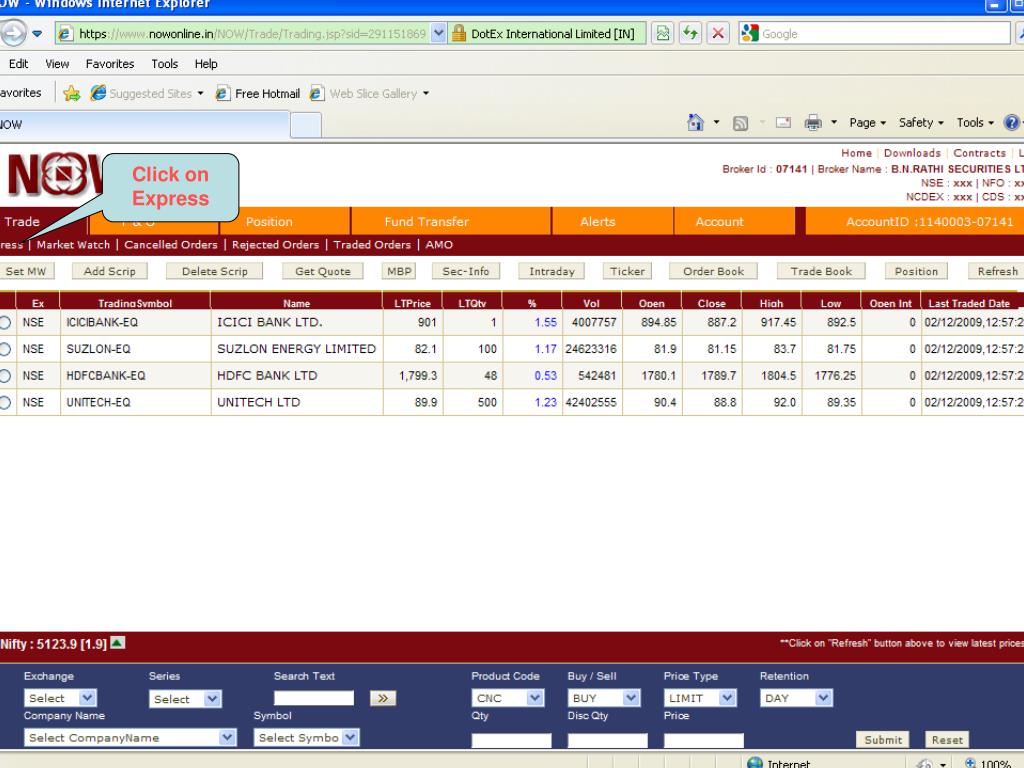Open the Price Type LIMIT dropdown
This screenshot has height=768, width=1024.
pyautogui.click(x=700, y=698)
